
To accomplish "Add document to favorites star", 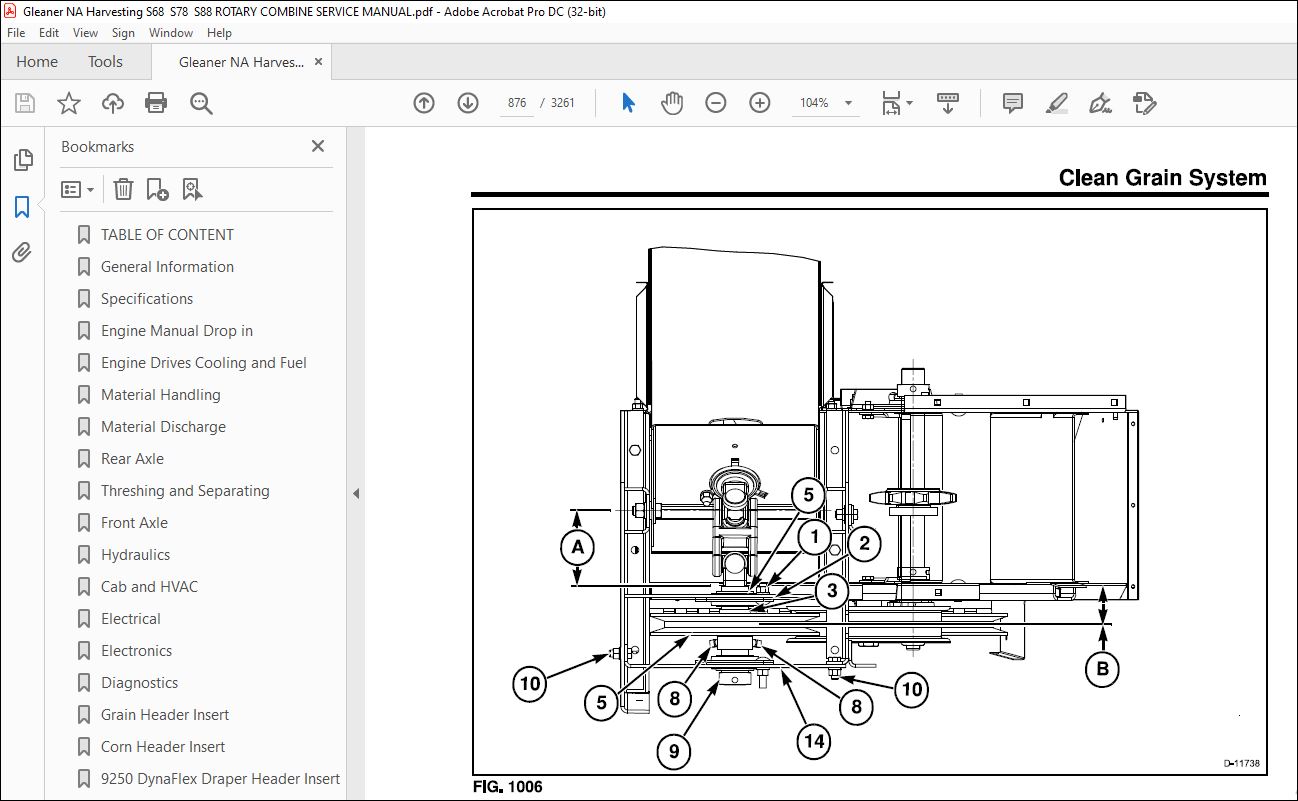I will pos(69,103).
